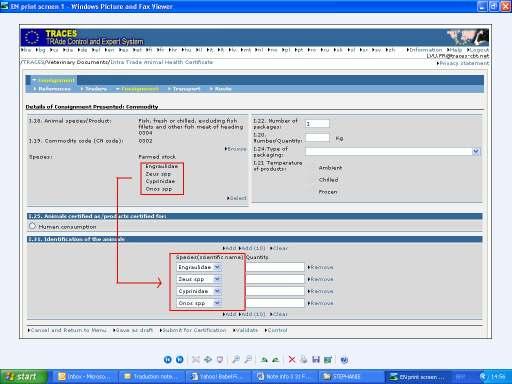The image size is (512, 384).
Task: Switch to the Yahoo! Babel Fish taskbar item
Action: point(219,377)
